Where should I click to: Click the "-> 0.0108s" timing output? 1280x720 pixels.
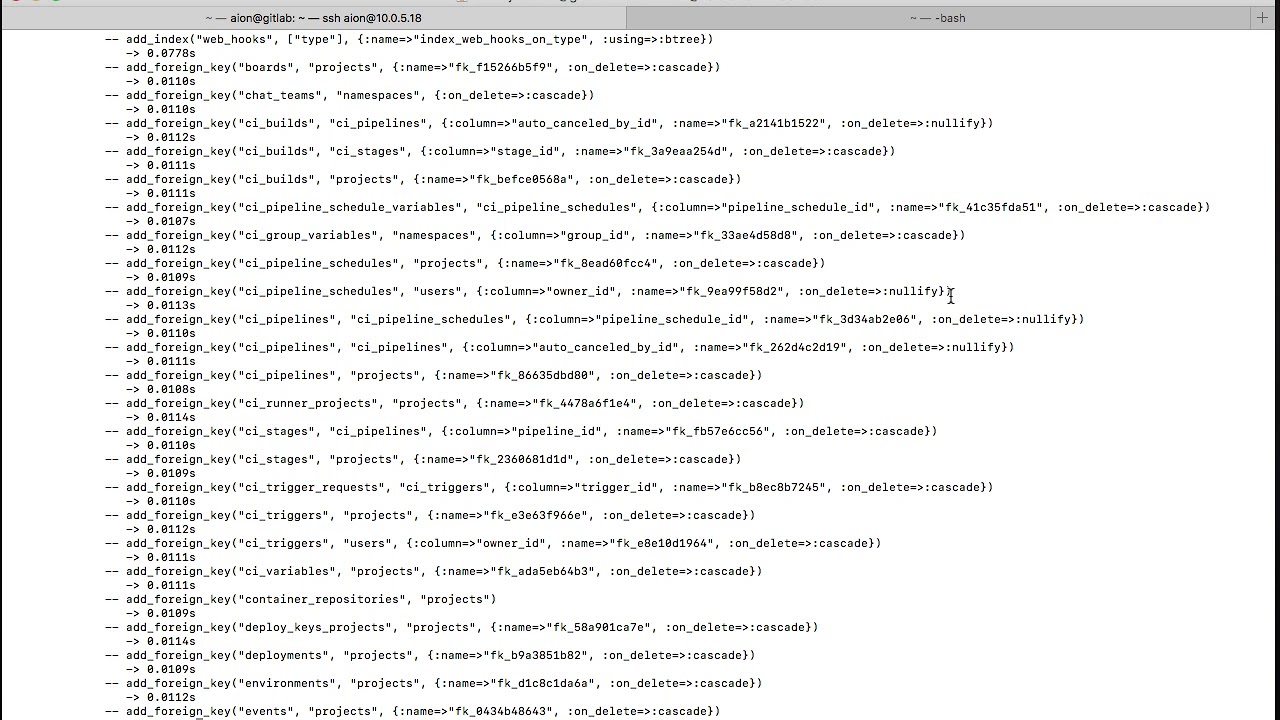[161, 389]
